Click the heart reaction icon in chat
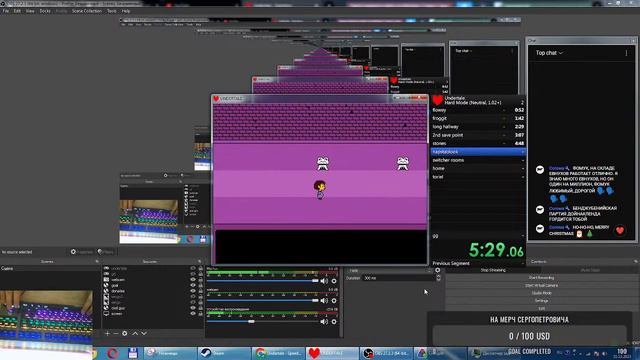Image resolution: width=640 pixels, height=360 pixels. click(620, 231)
